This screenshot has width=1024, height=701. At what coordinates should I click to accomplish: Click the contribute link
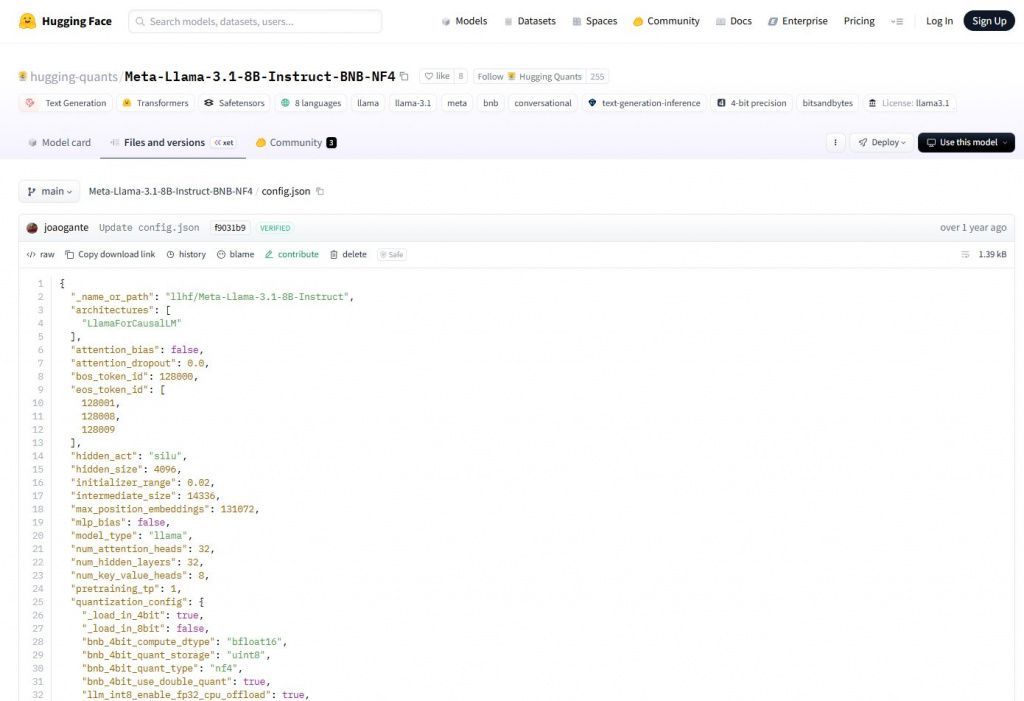[291, 254]
